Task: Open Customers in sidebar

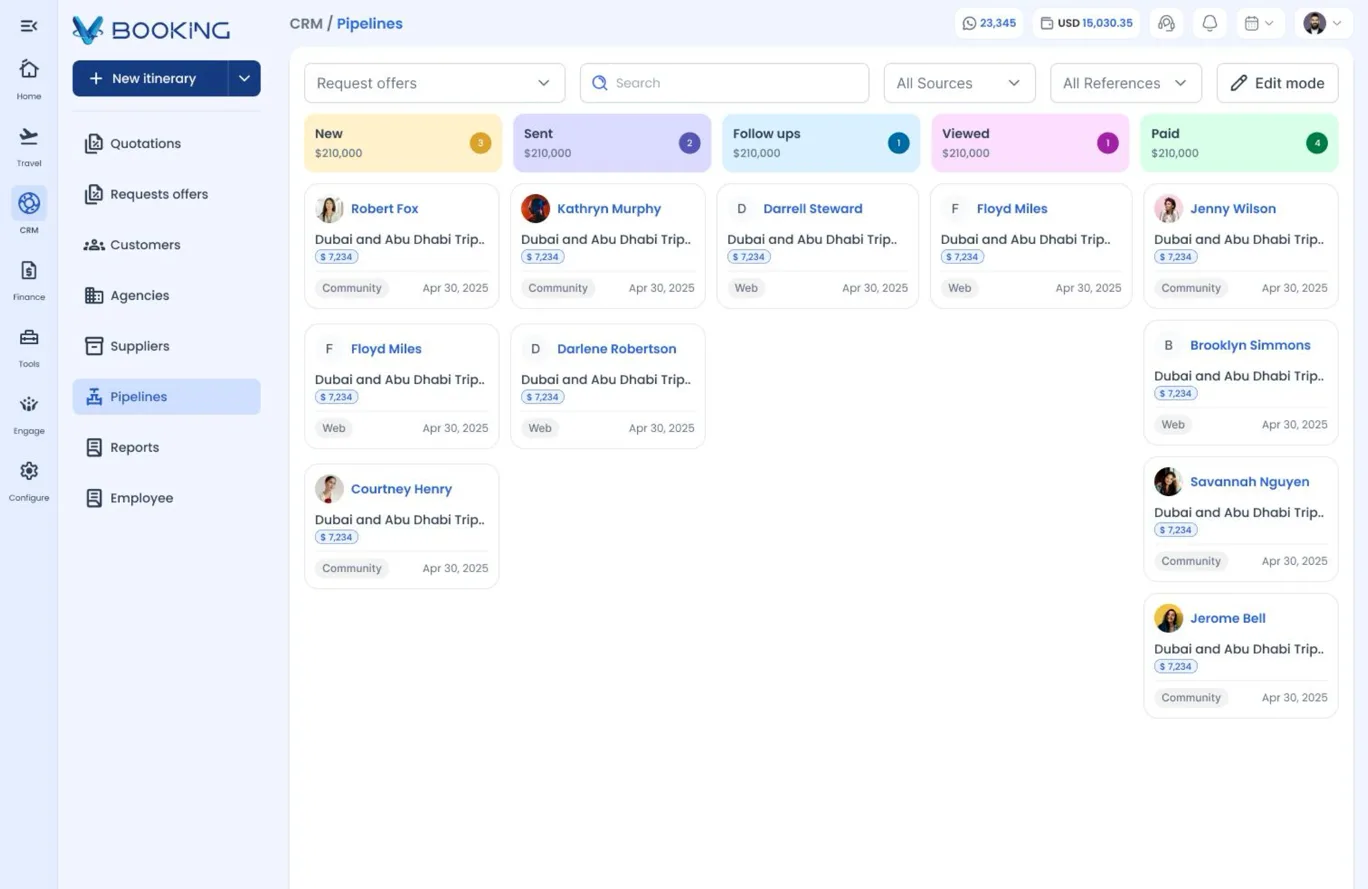Action: [166, 245]
